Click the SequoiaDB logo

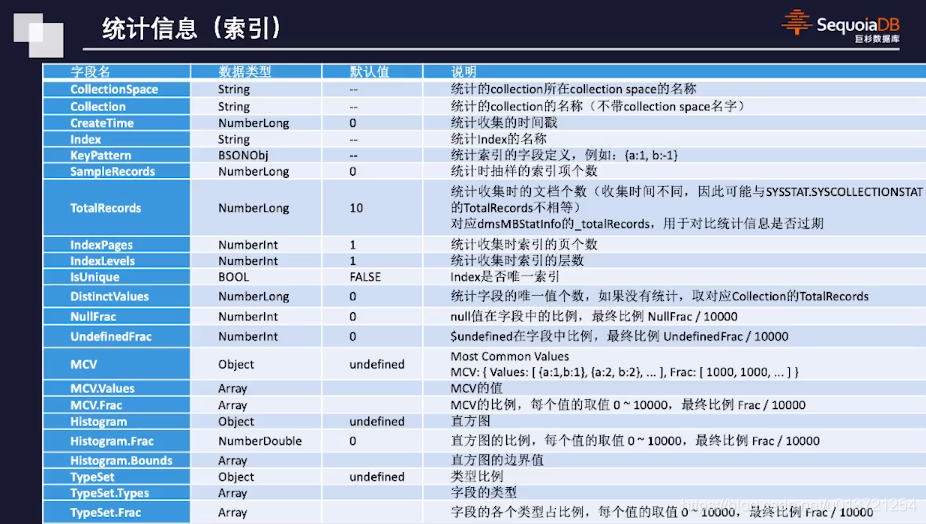(840, 27)
